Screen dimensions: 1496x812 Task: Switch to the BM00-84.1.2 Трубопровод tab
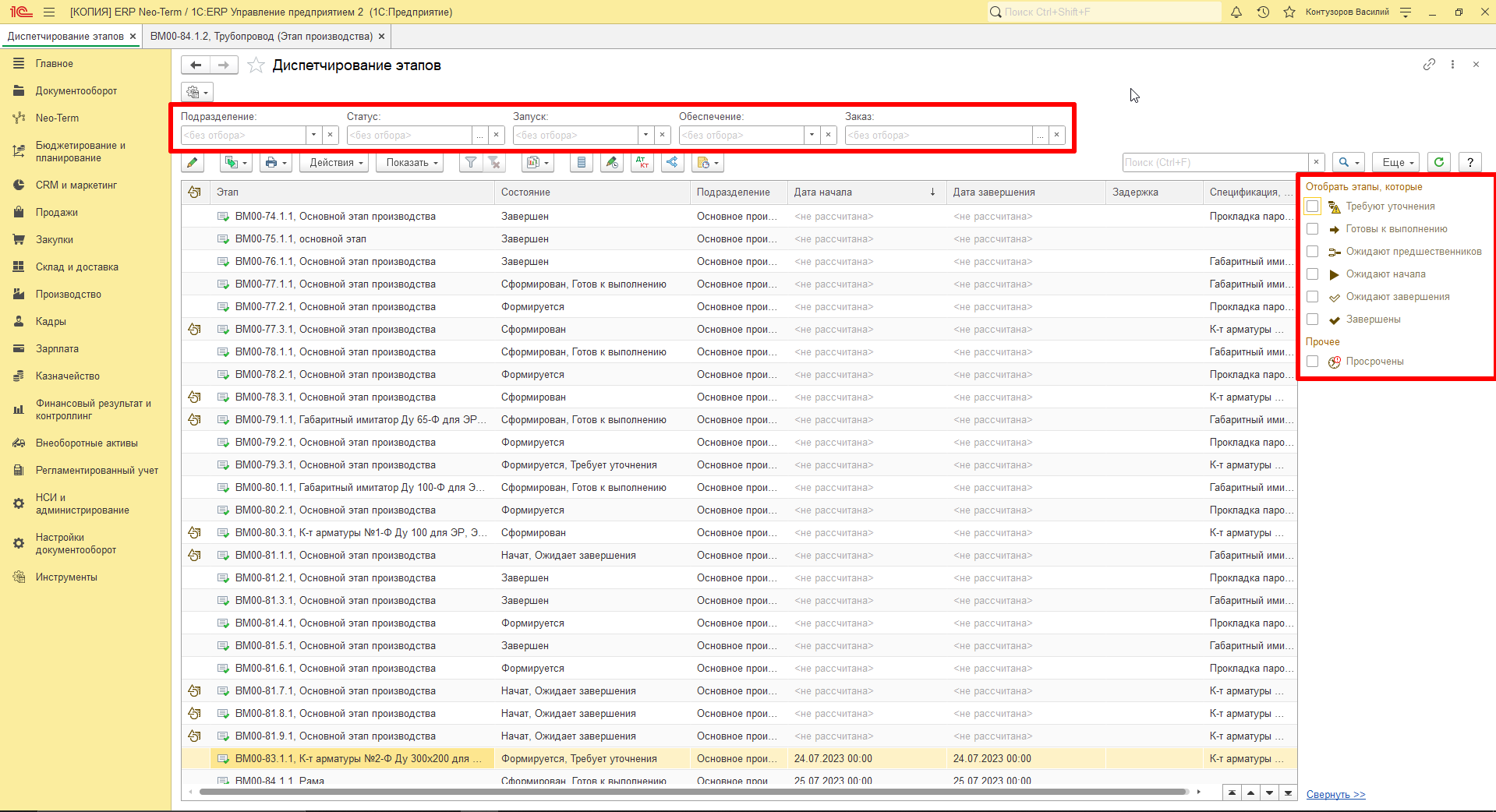[261, 37]
